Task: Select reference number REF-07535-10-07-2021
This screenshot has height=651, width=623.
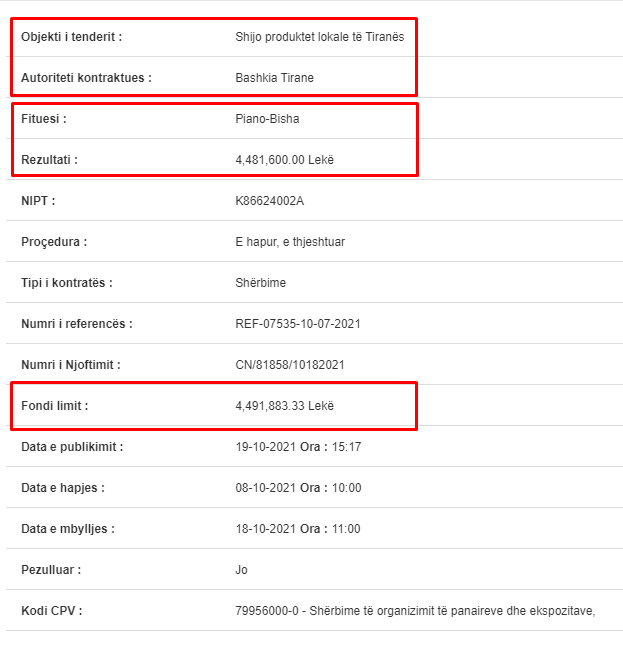Action: (298, 324)
